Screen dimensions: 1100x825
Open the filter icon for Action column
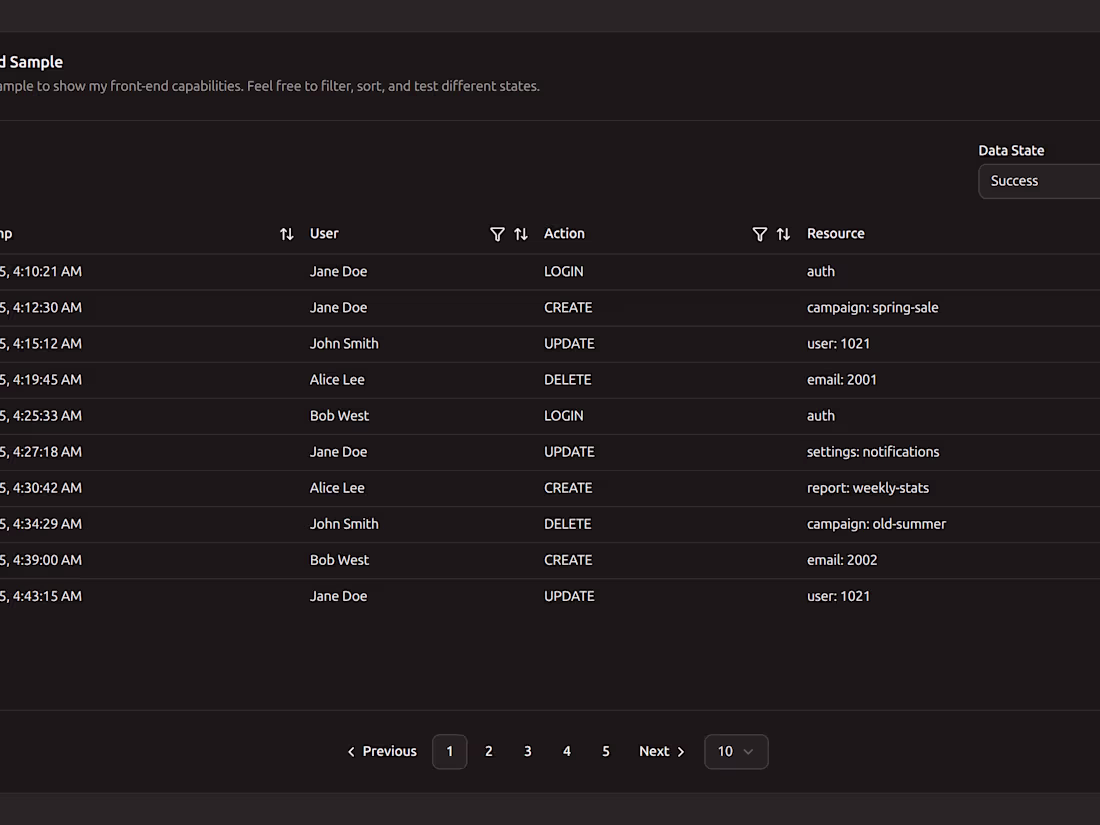[759, 233]
